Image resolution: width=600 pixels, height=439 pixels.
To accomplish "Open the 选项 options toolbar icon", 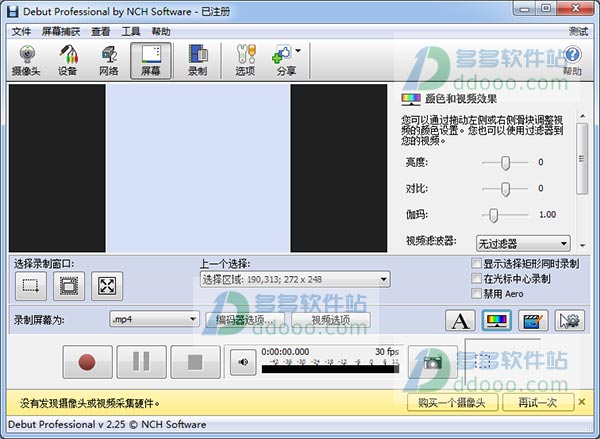I will coord(245,60).
